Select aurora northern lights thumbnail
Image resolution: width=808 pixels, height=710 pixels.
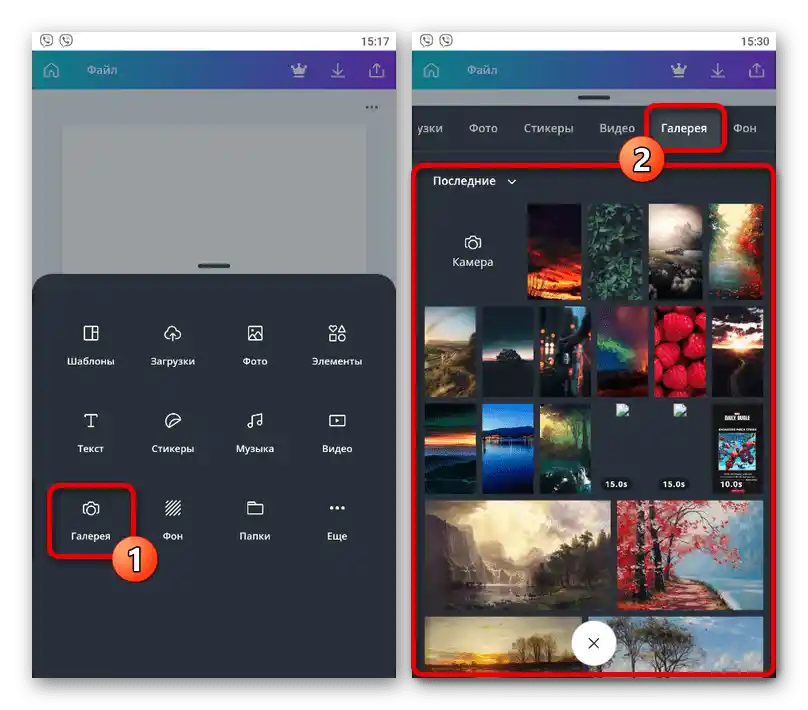click(x=622, y=351)
